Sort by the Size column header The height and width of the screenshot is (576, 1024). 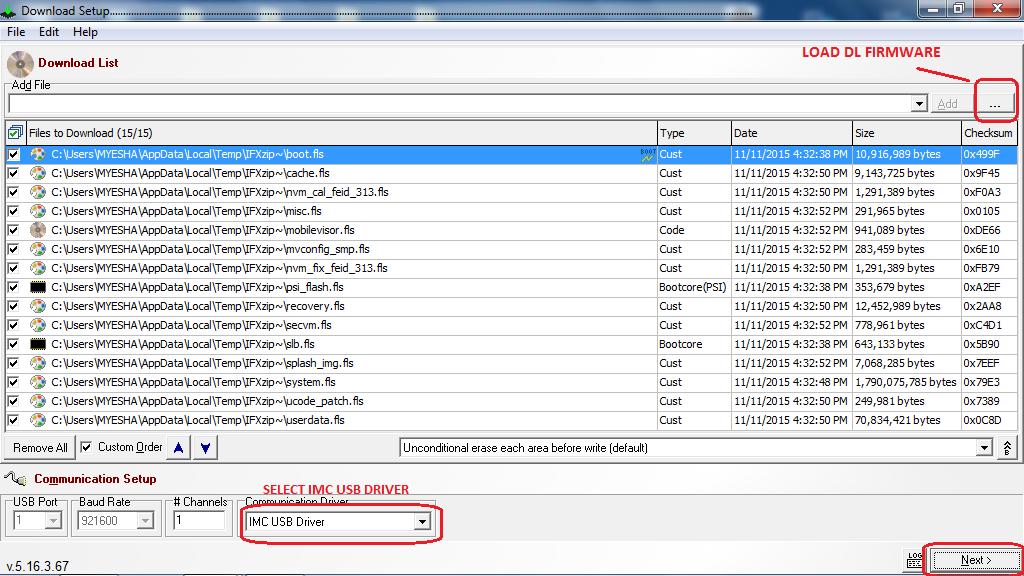(906, 133)
